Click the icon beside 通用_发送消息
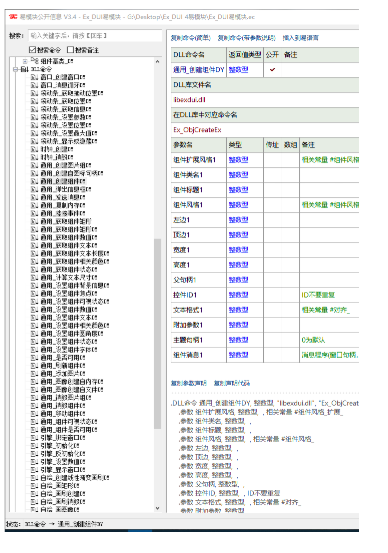 [x=34, y=197]
